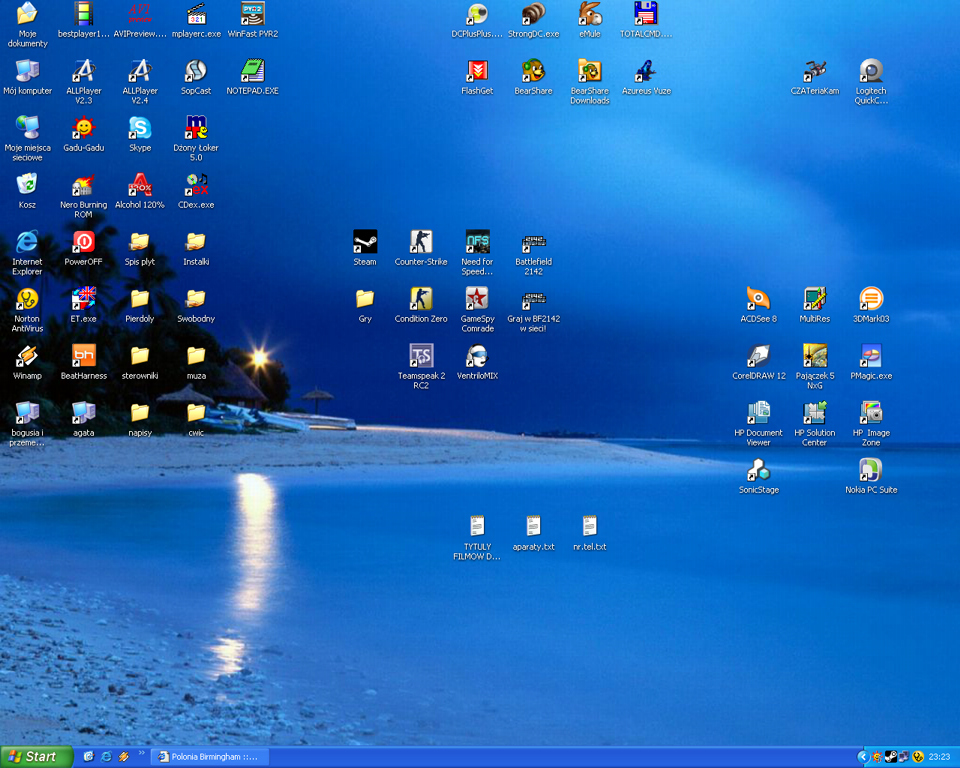Select the muza folder

pos(196,357)
